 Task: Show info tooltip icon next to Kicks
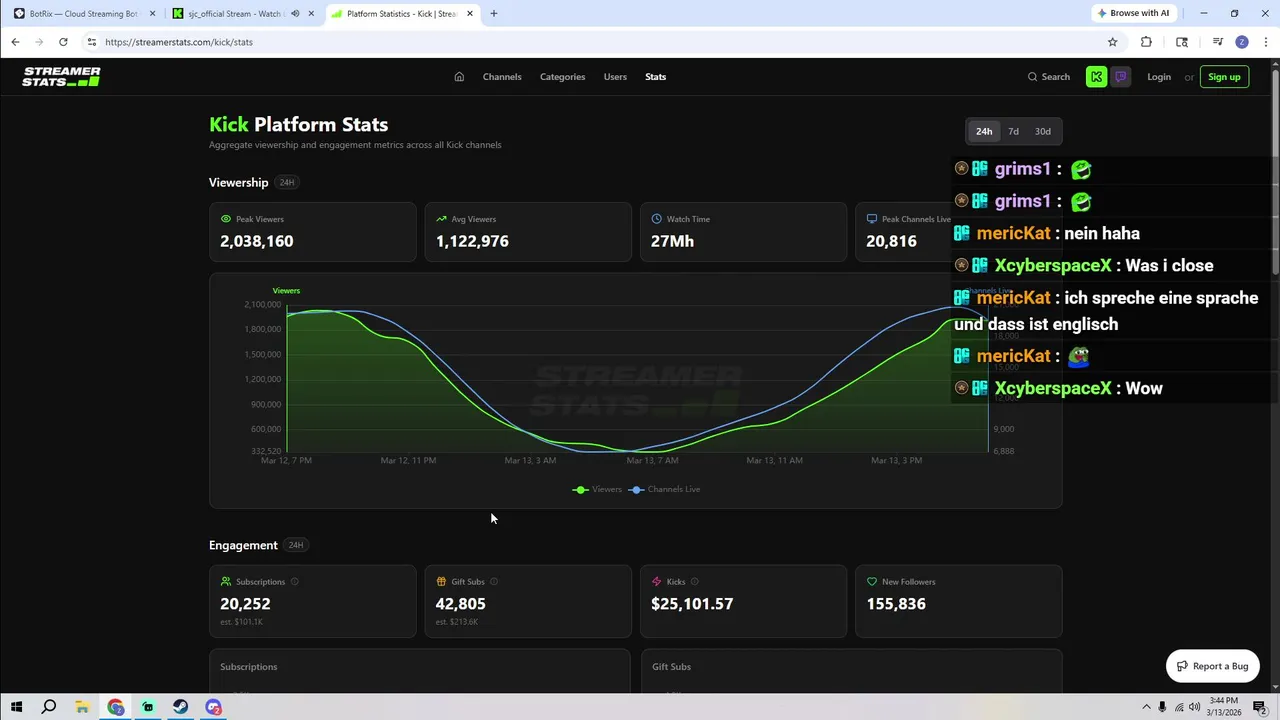695,582
